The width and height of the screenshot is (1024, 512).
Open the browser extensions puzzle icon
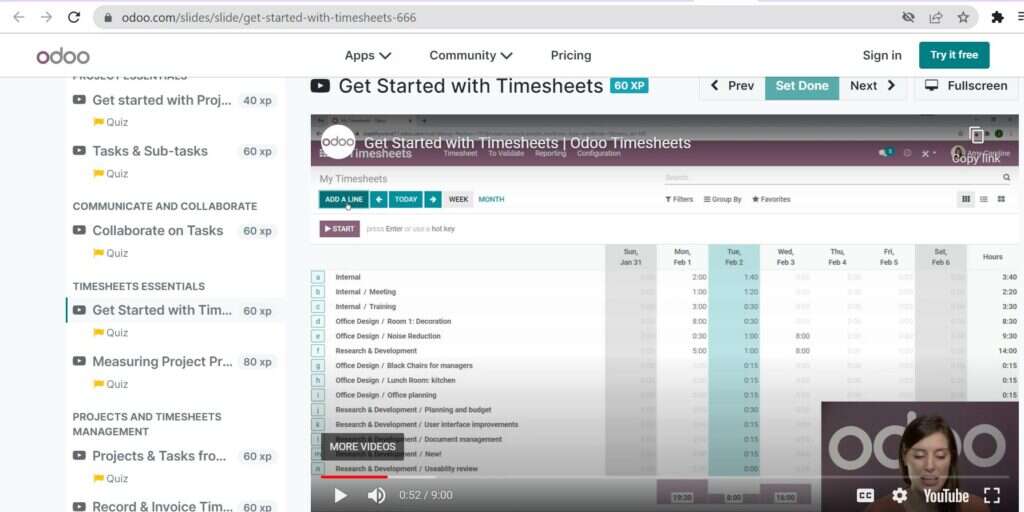pyautogui.click(x=997, y=18)
